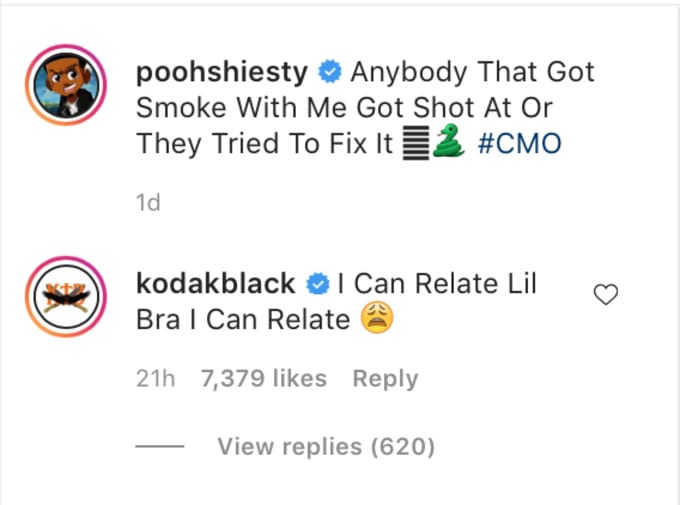Click kodakblack's blue verified badge
The image size is (680, 505).
[x=317, y=284]
